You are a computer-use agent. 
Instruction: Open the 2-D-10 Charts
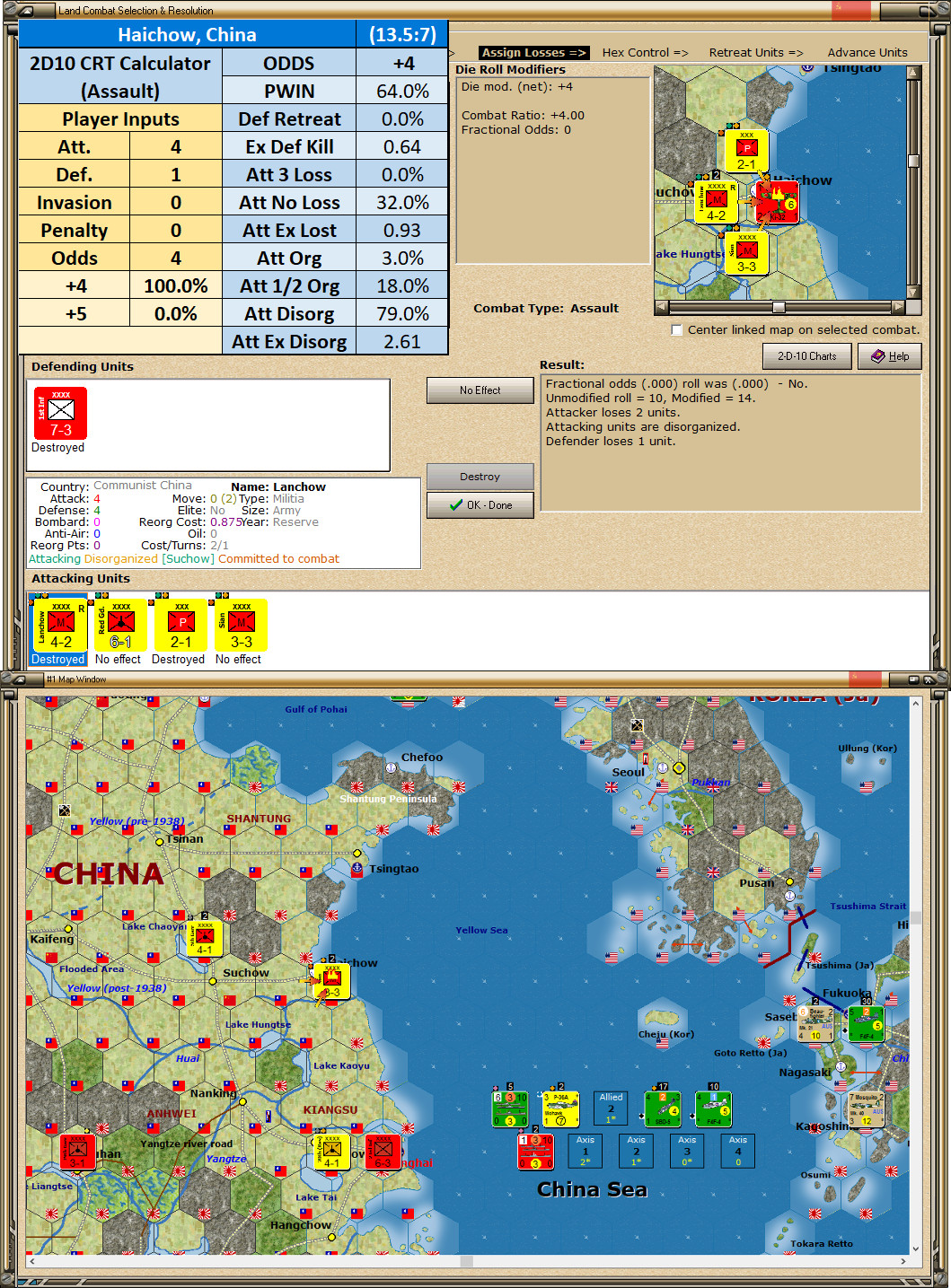[807, 356]
